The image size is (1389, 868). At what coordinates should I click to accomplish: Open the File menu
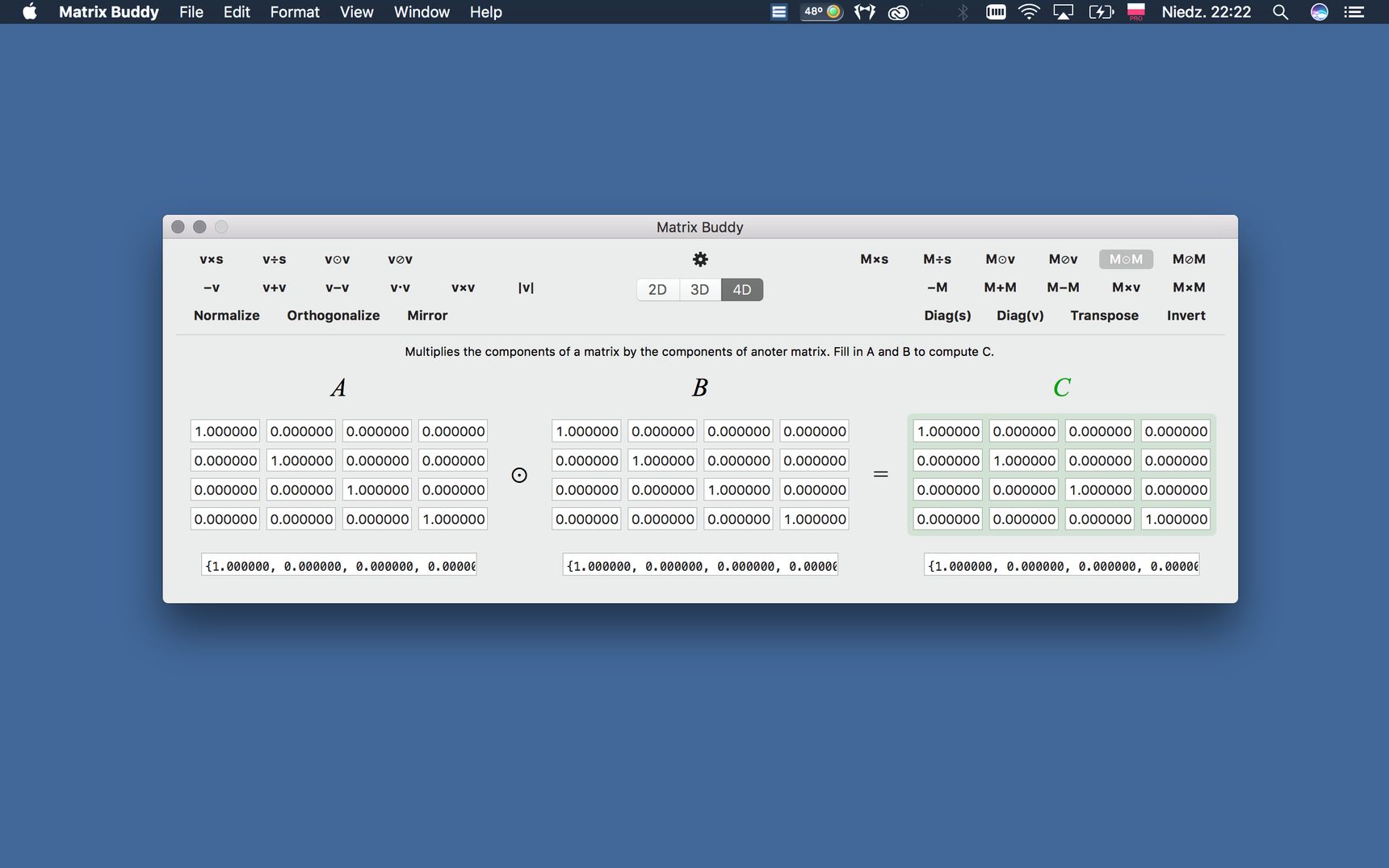tap(191, 11)
